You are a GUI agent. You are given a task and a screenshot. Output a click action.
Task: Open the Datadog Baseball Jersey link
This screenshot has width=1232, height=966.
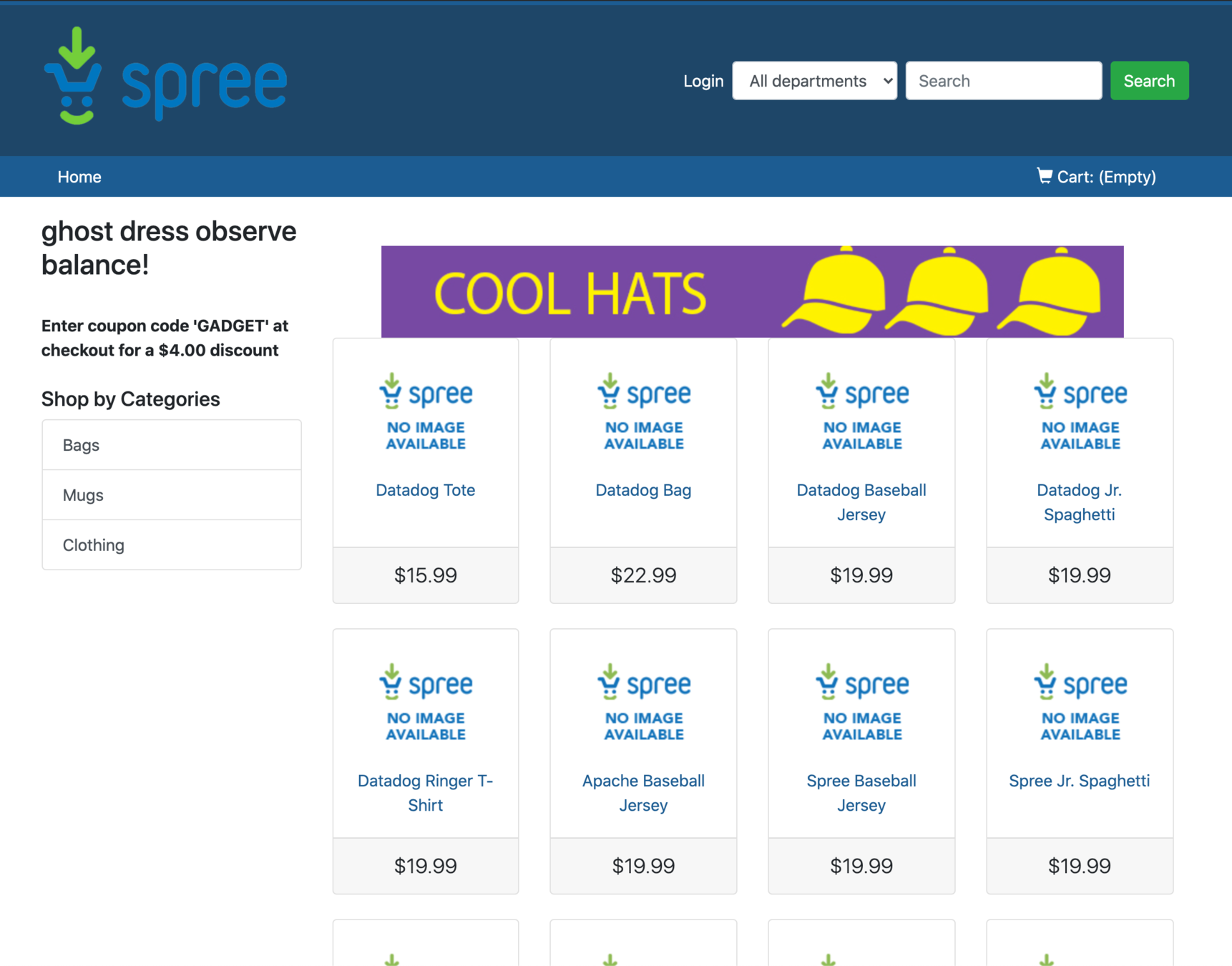pyautogui.click(x=861, y=502)
